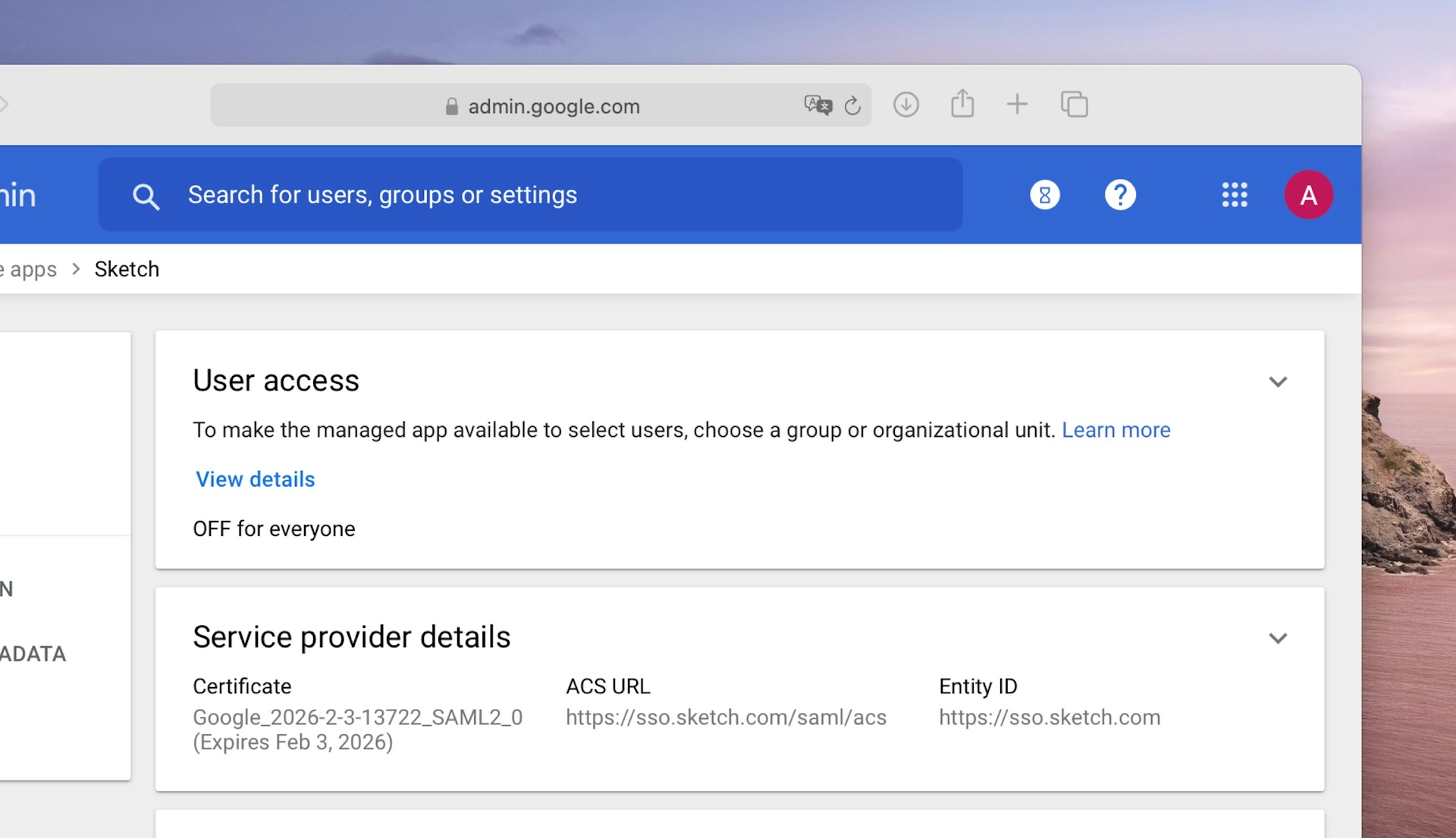Open the help question mark icon
The height and width of the screenshot is (838, 1456).
click(x=1119, y=195)
